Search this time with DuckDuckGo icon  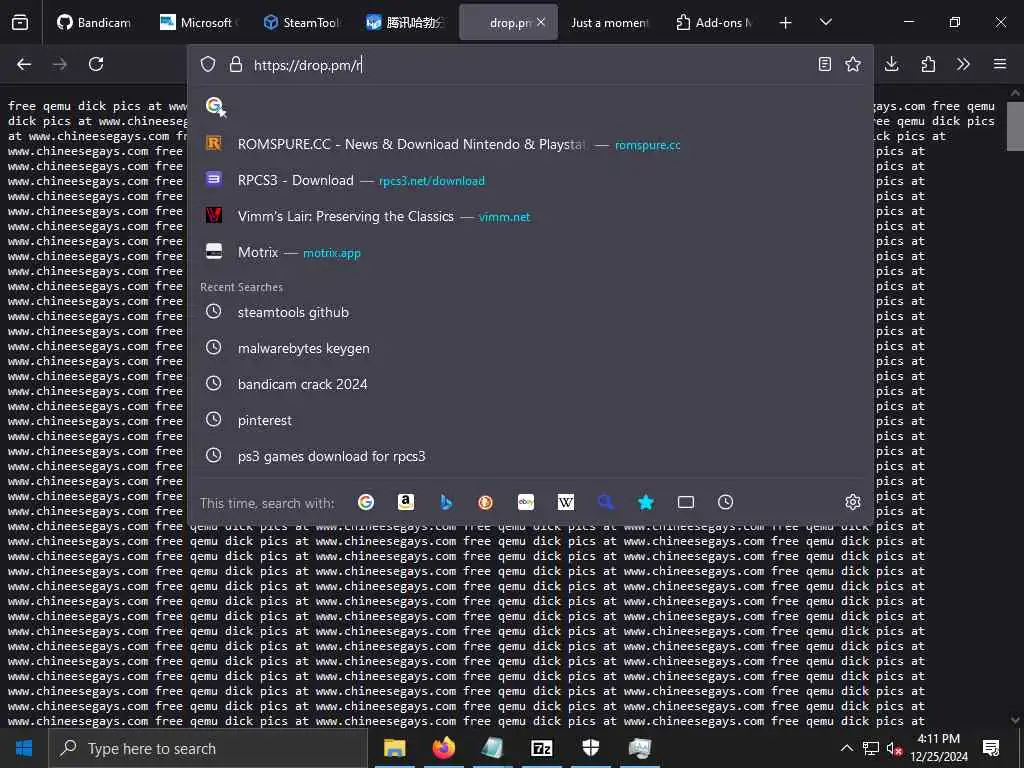pyautogui.click(x=485, y=502)
